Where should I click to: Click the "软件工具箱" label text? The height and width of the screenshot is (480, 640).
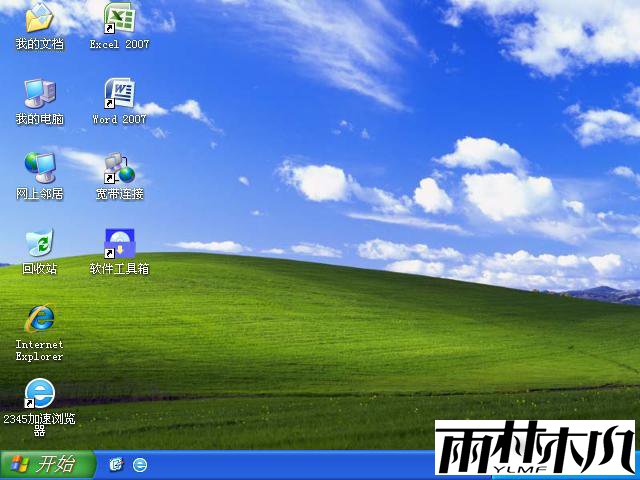tap(119, 269)
